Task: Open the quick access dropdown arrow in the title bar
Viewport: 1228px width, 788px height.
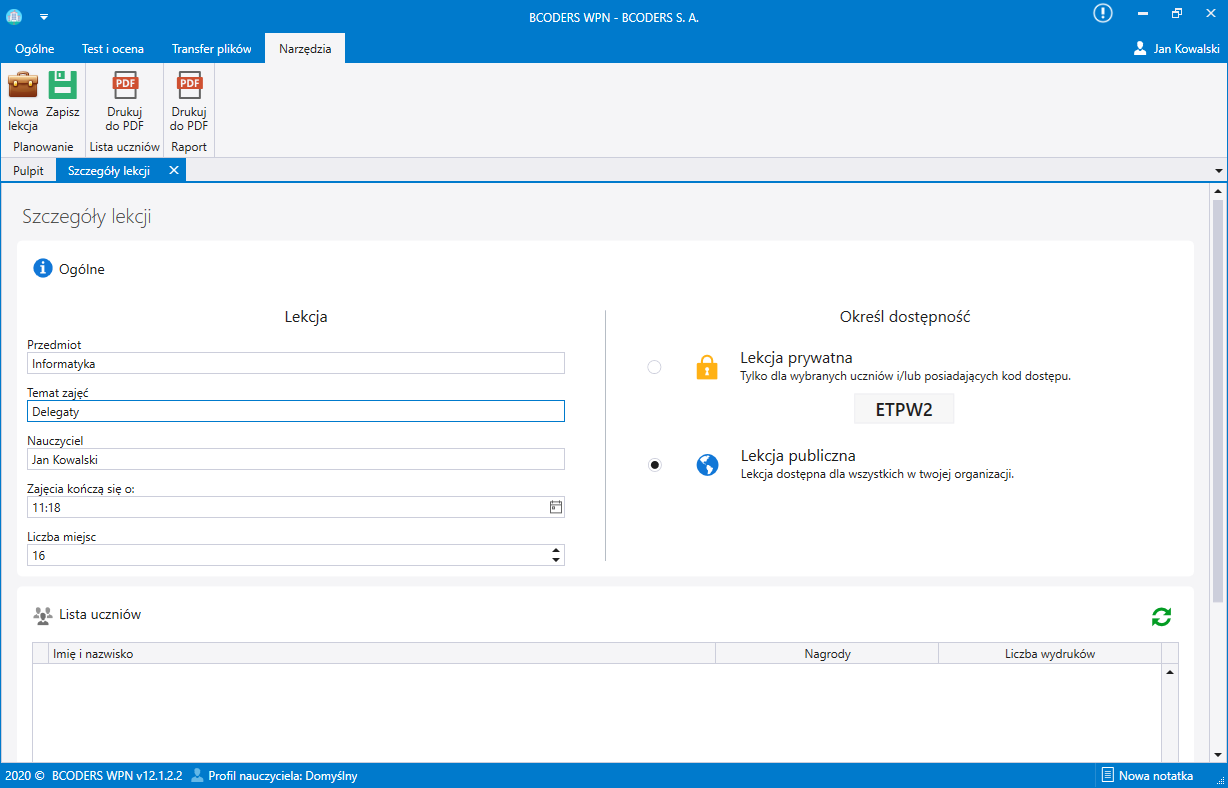Action: pos(44,17)
